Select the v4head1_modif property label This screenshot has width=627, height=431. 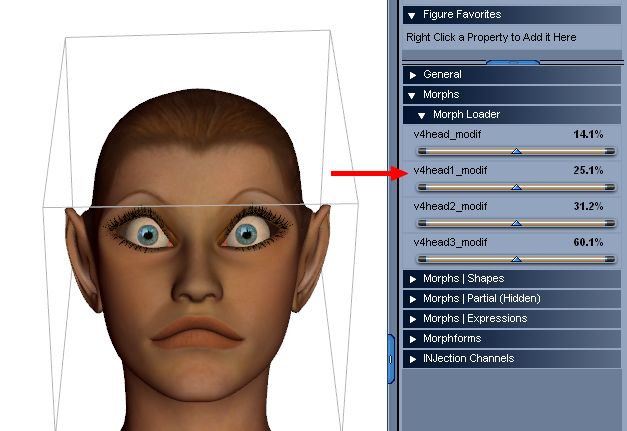(x=450, y=170)
